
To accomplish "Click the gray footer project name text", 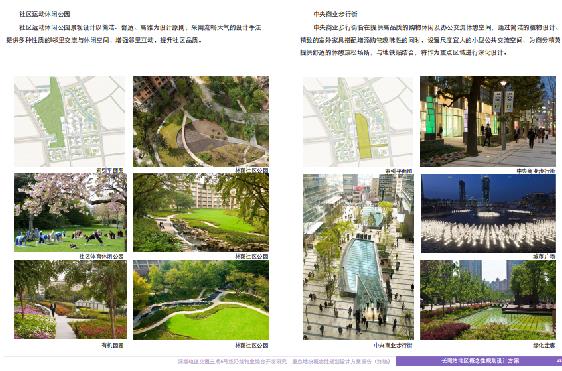I will tap(284, 361).
